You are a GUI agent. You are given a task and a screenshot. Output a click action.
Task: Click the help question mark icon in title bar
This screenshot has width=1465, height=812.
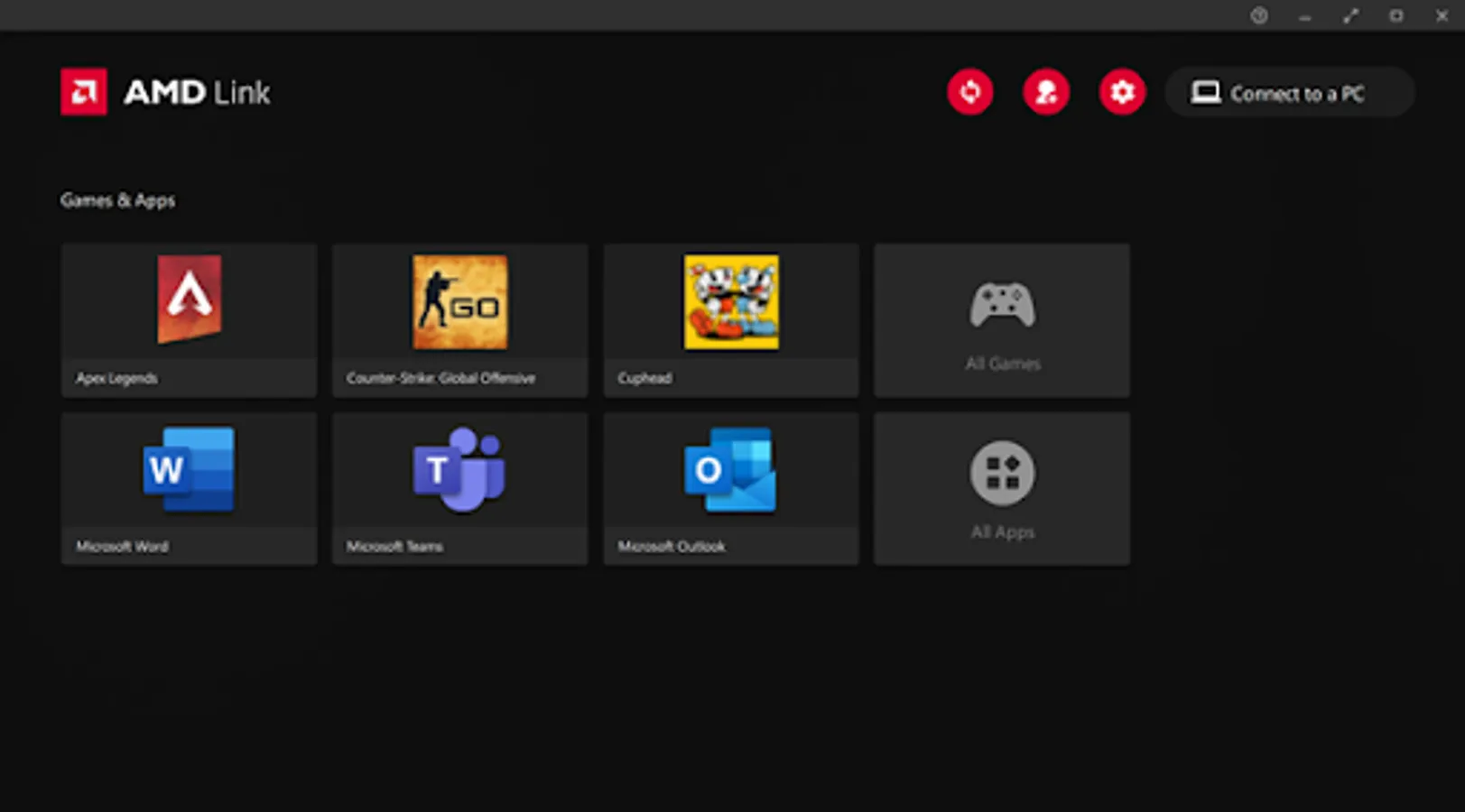point(1259,15)
